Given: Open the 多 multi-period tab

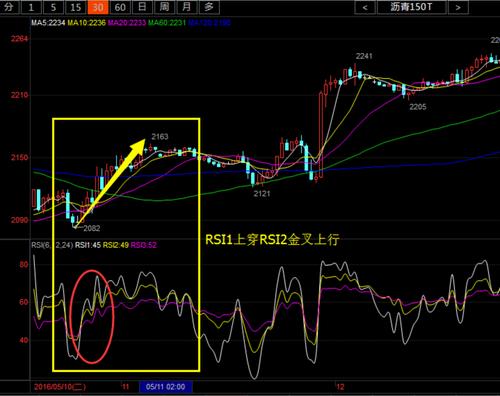Looking at the screenshot, I should point(209,7).
